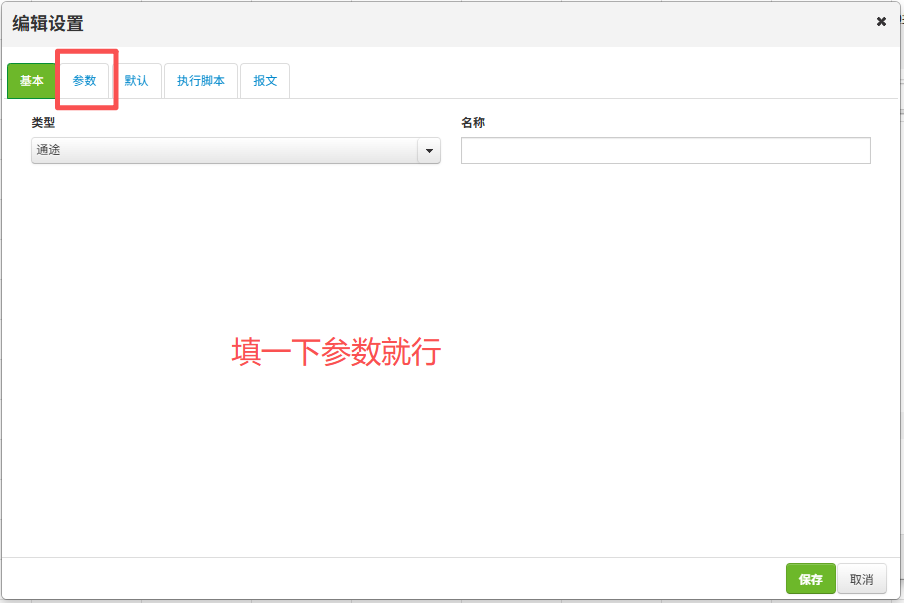
Task: Click the blank footer area left of 保存
Action: pyautogui.click(x=400, y=579)
